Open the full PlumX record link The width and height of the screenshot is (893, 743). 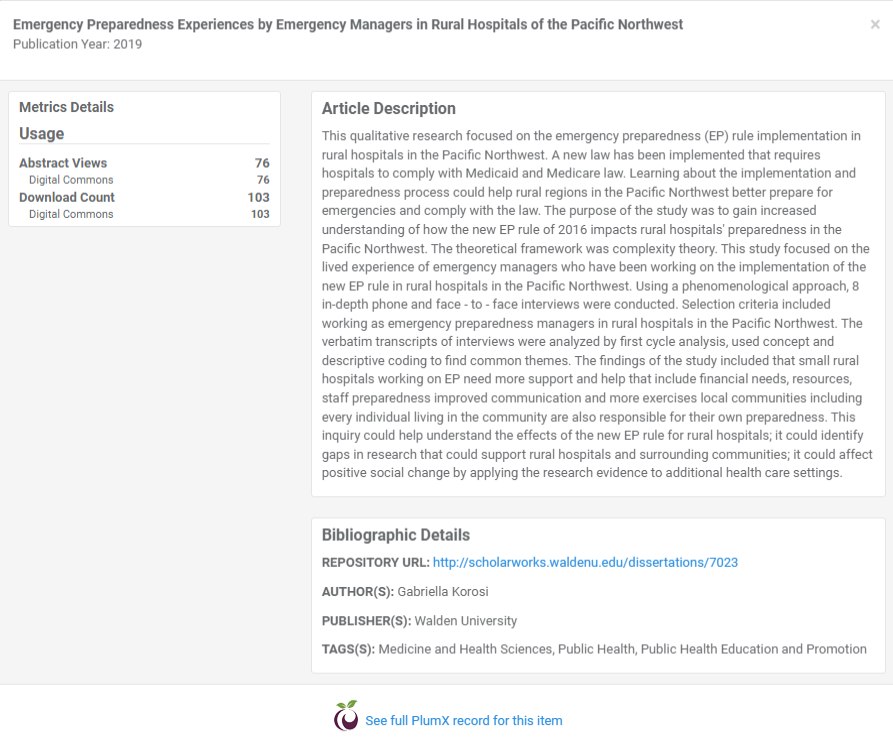[463, 720]
